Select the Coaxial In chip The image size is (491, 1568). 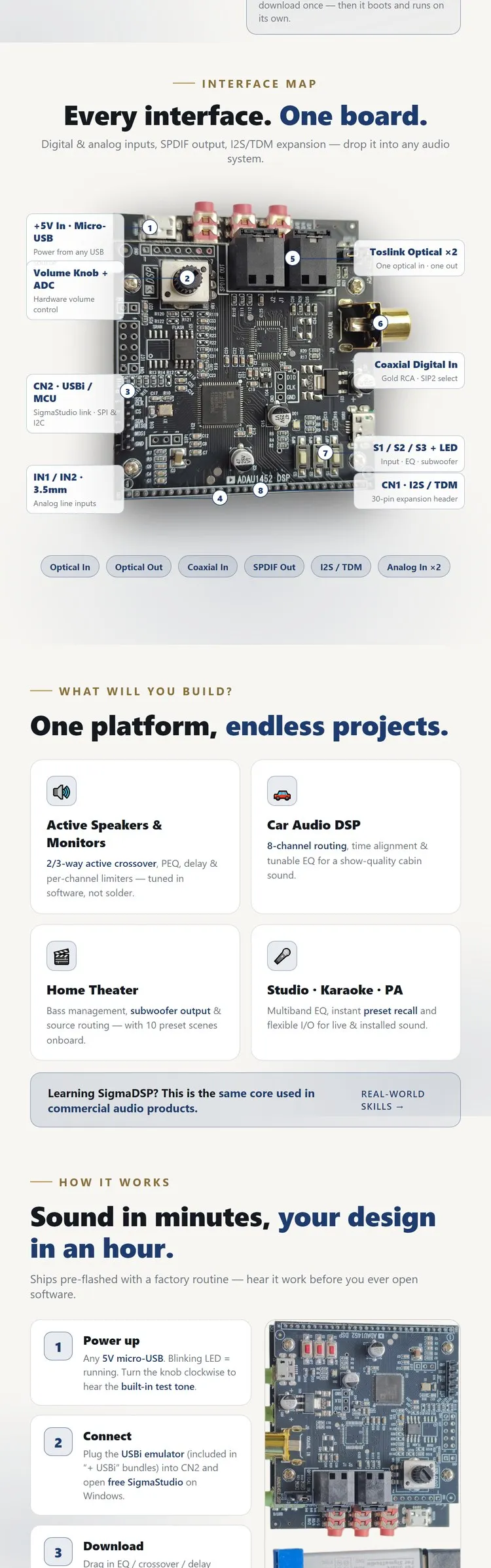click(x=208, y=567)
